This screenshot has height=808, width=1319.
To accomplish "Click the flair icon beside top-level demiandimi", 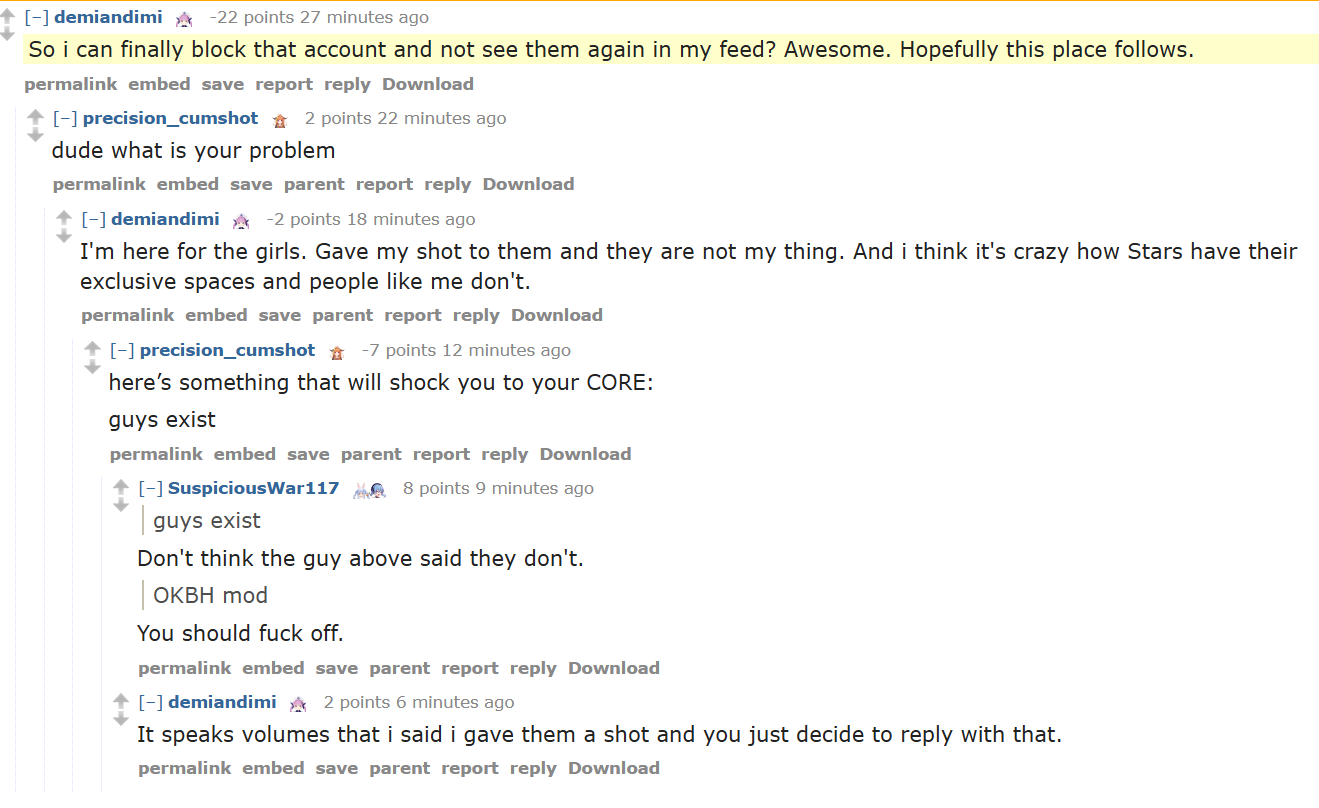I will pos(184,18).
